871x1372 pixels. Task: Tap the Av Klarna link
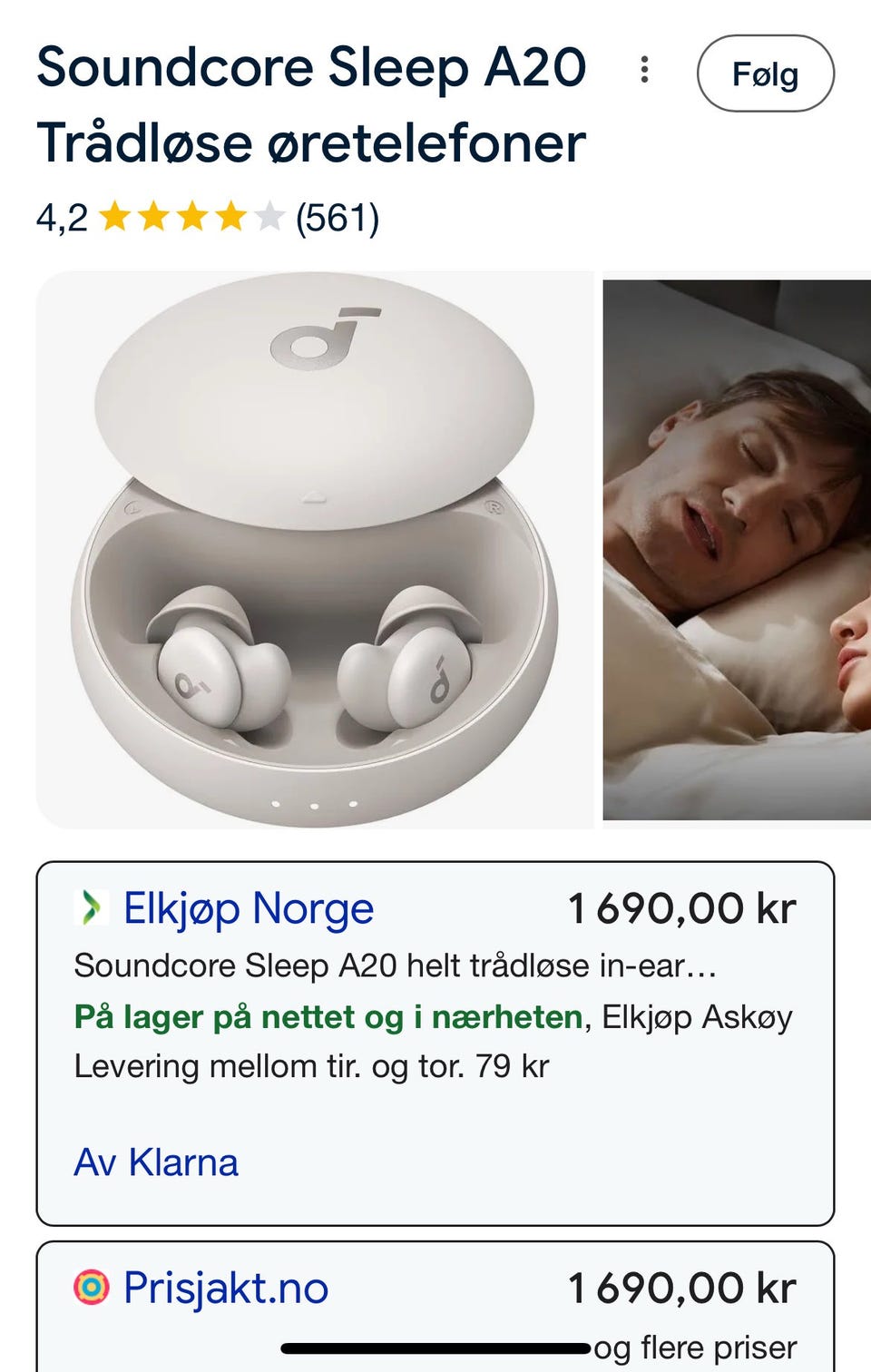(x=156, y=1162)
